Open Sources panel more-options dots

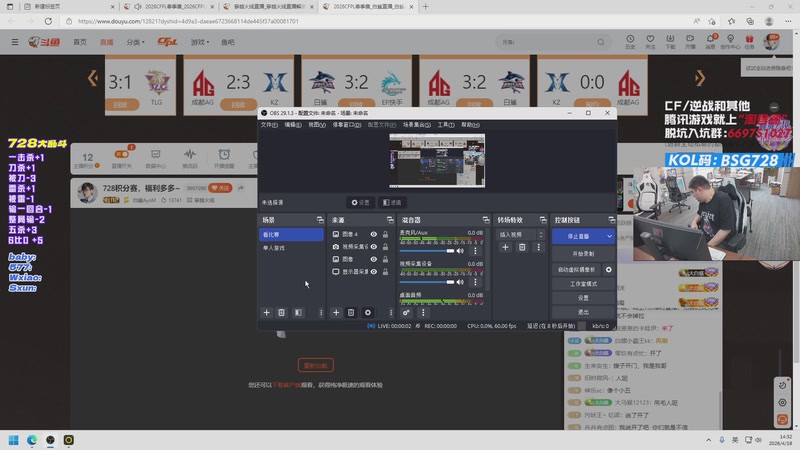[x=391, y=312]
